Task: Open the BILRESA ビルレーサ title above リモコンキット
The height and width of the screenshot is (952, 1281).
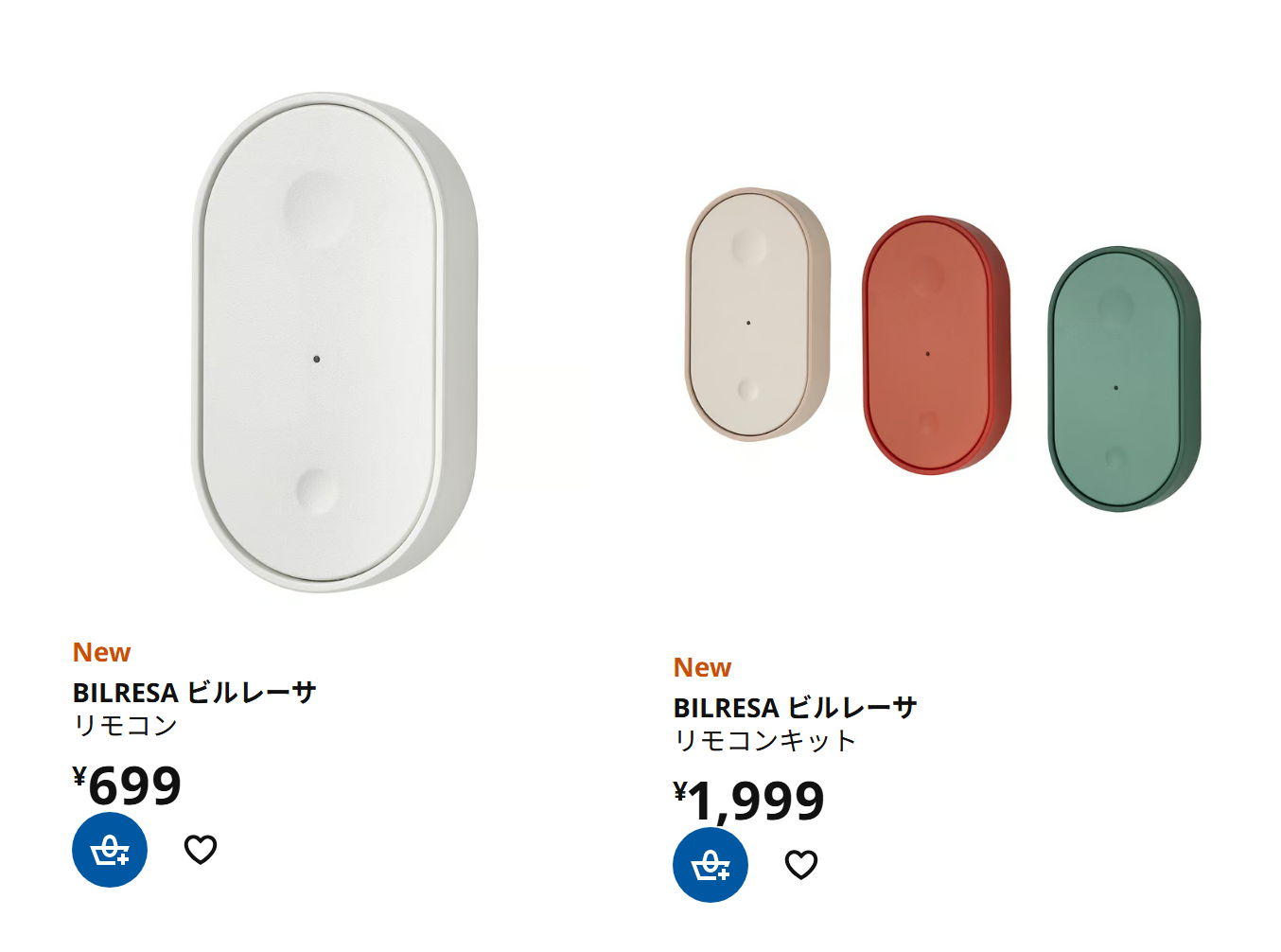Action: (795, 708)
